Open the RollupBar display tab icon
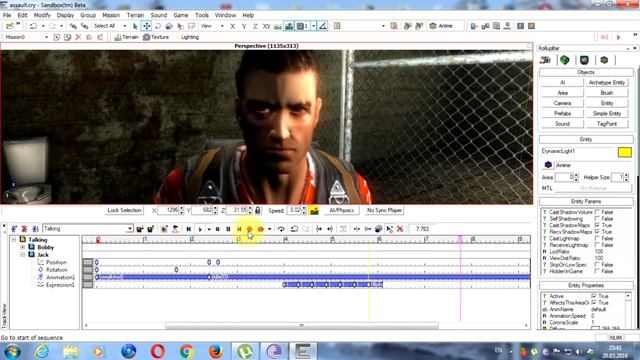The image size is (640, 360). (584, 60)
